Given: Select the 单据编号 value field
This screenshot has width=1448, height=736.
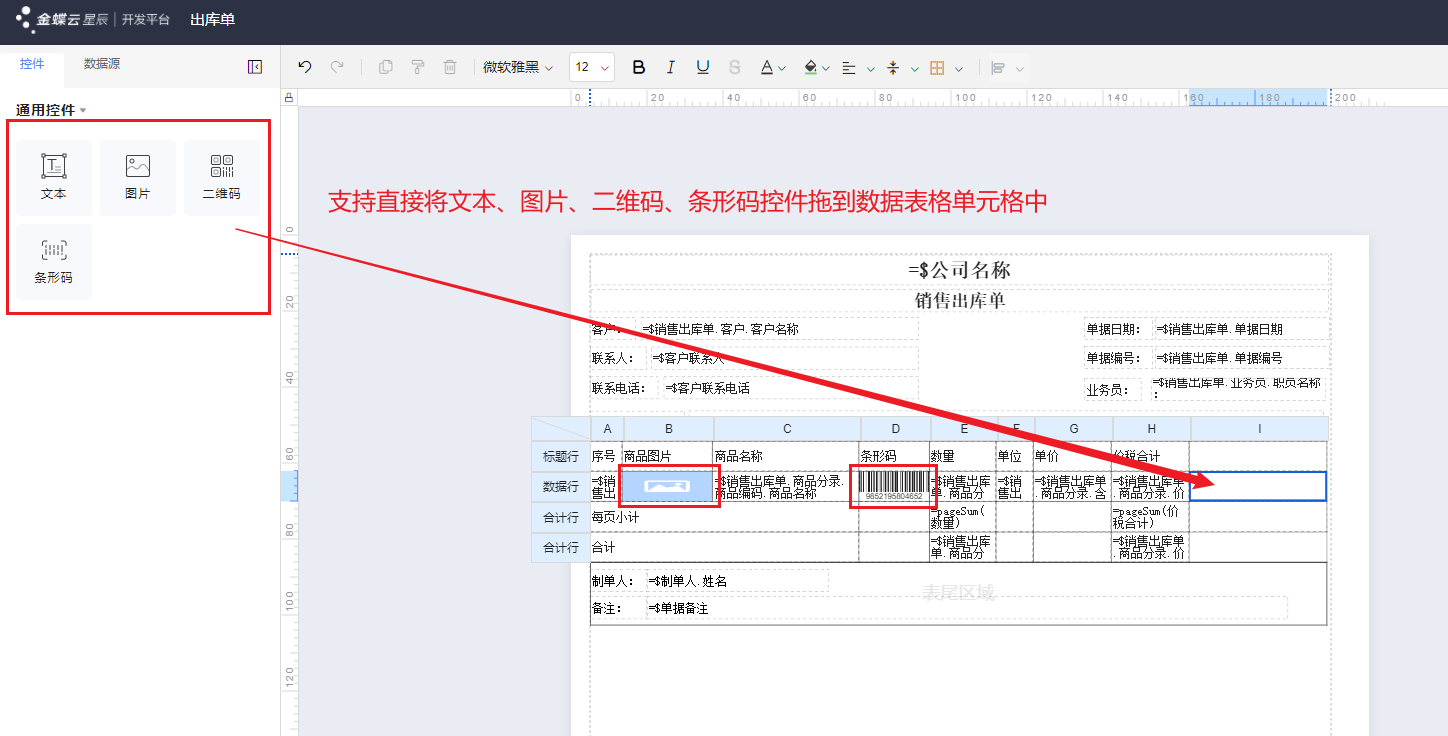Looking at the screenshot, I should [1241, 357].
